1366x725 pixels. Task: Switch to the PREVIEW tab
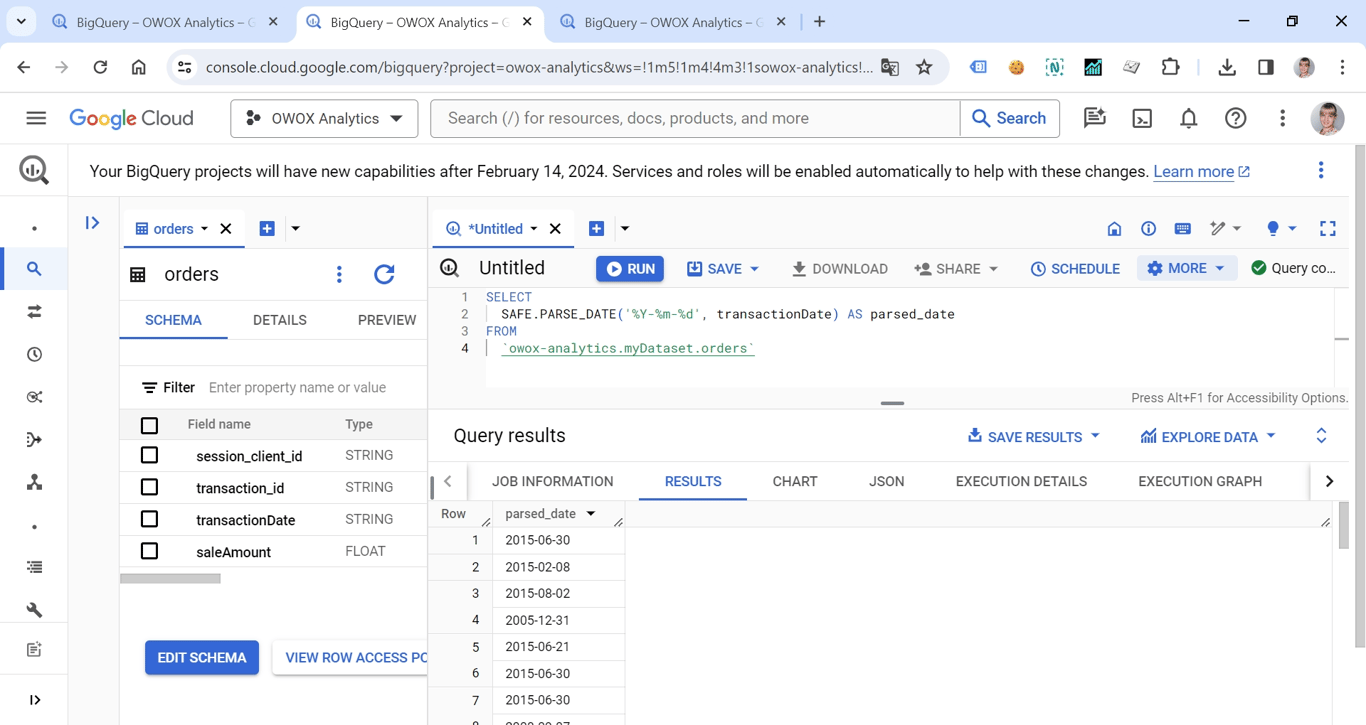(387, 320)
